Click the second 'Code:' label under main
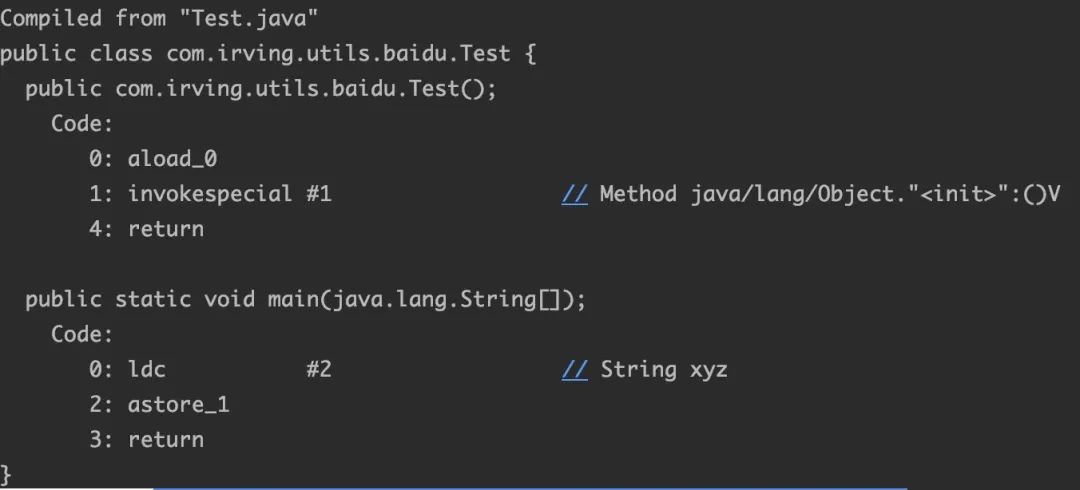The image size is (1080, 490). (81, 335)
